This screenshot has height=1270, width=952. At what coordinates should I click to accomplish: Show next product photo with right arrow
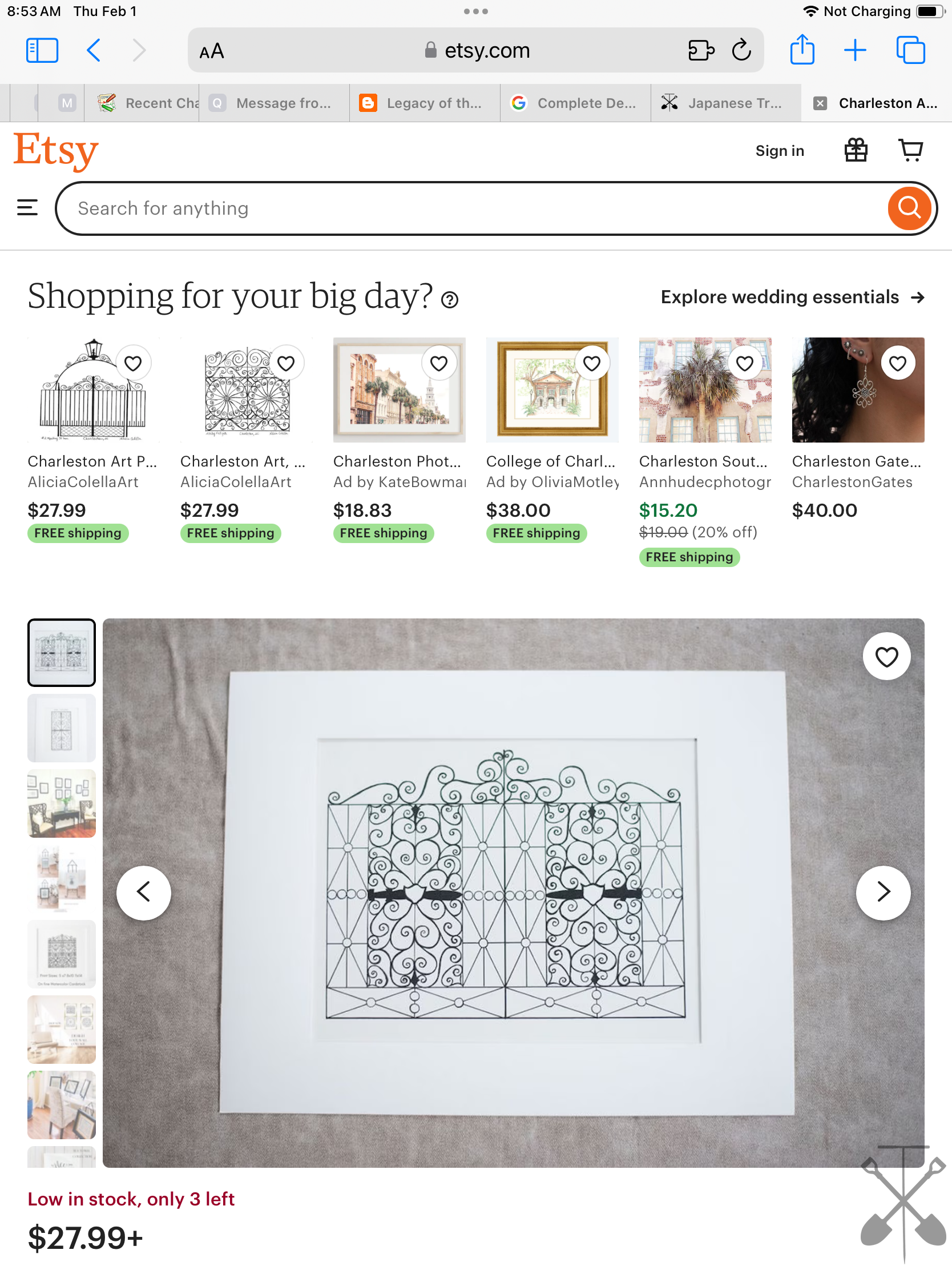coord(883,892)
